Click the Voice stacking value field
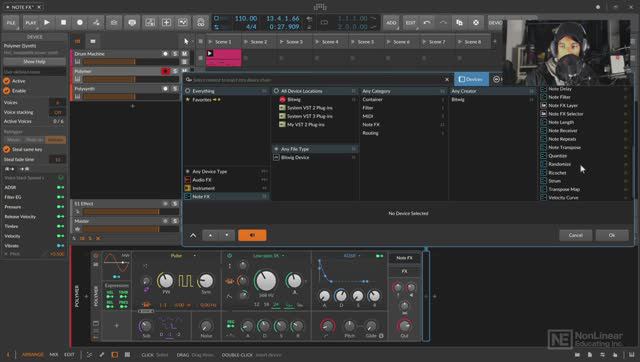 tap(58, 112)
